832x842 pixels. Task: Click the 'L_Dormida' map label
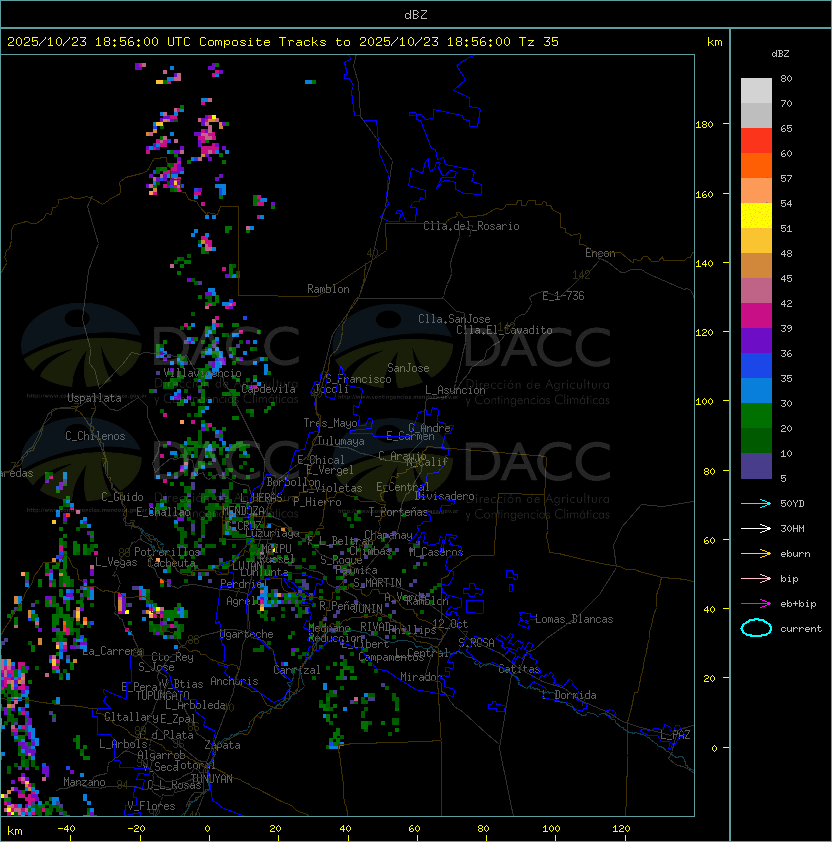click(x=569, y=695)
